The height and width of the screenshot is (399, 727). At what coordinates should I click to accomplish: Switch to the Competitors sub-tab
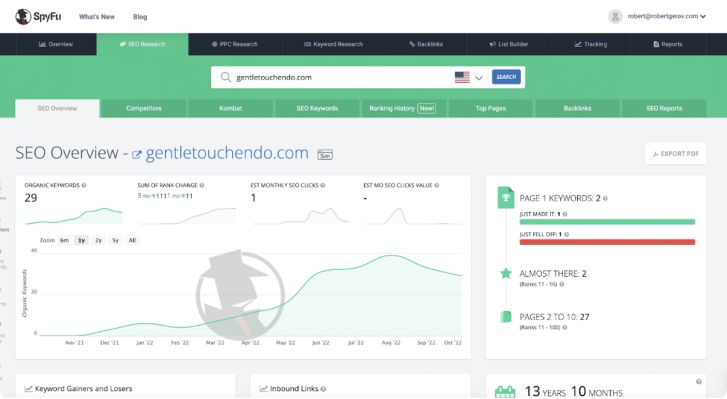pyautogui.click(x=144, y=108)
